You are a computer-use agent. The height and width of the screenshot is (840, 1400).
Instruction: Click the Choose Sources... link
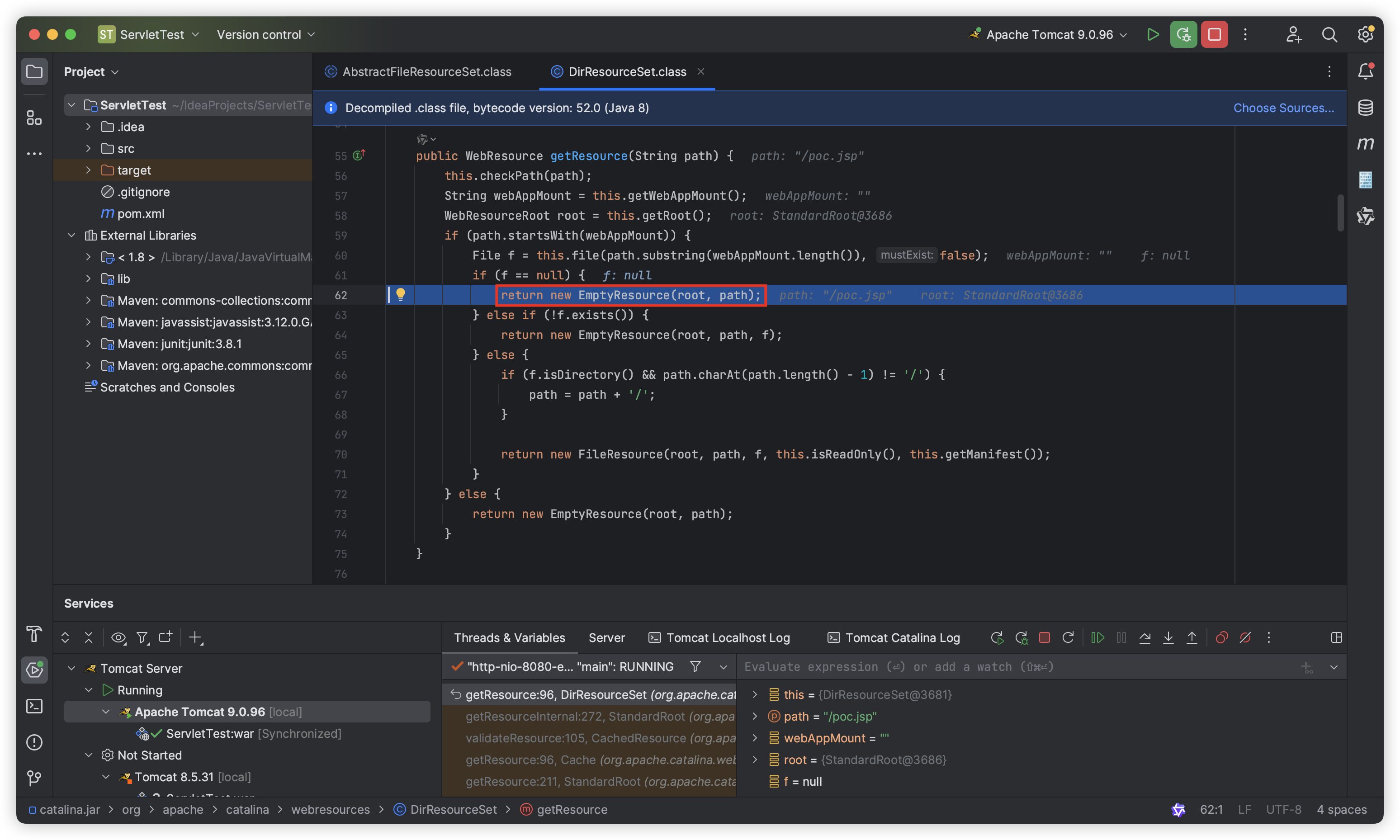click(x=1283, y=108)
